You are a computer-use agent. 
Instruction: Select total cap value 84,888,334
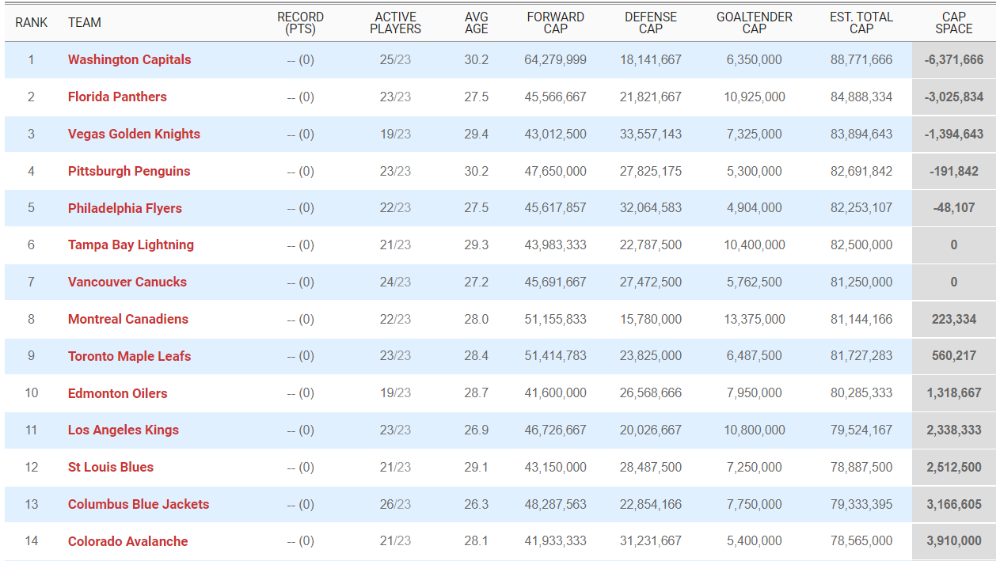click(861, 97)
